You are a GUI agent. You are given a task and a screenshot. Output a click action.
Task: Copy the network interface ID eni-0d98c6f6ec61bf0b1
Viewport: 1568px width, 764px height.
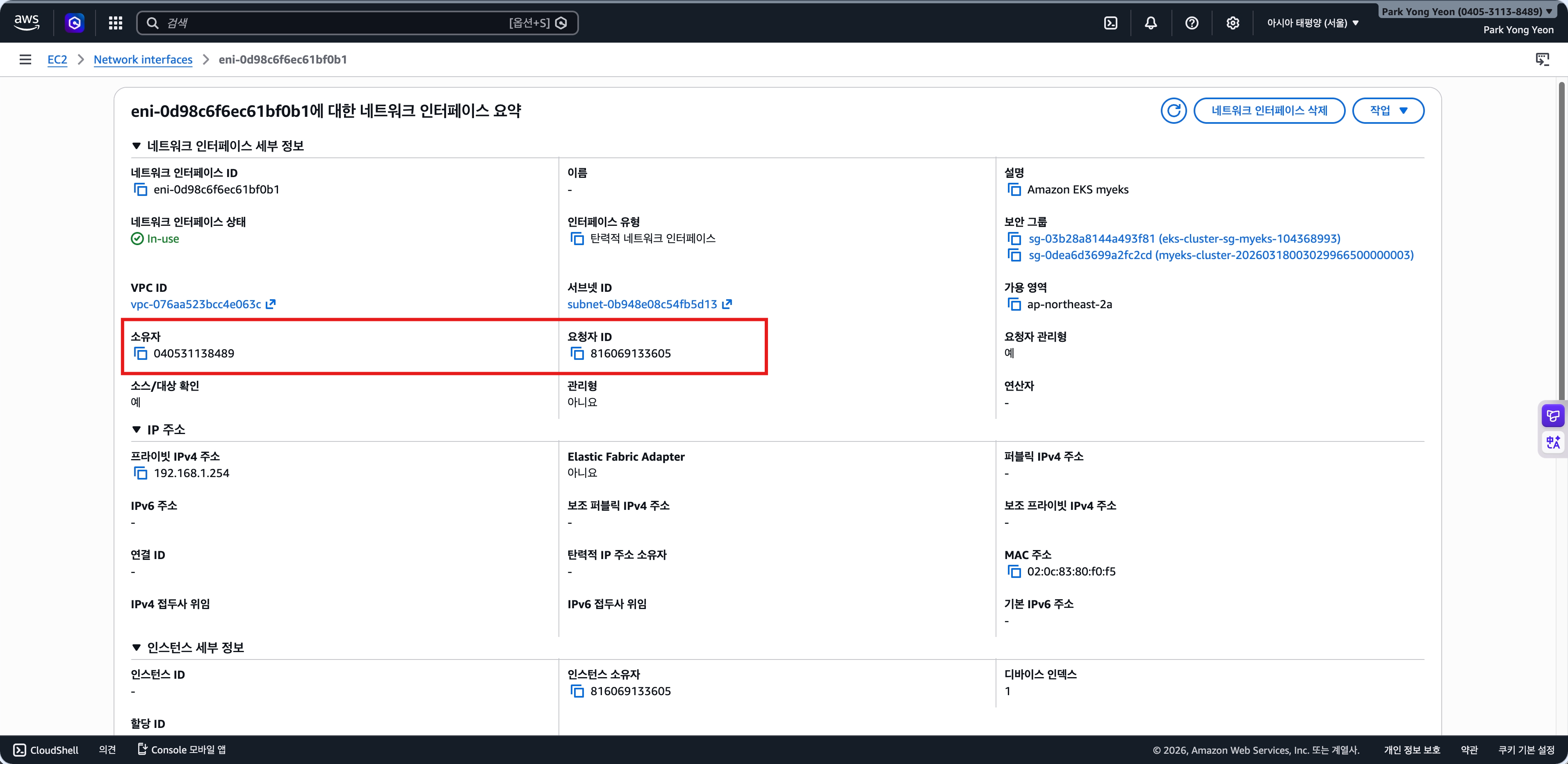point(141,190)
